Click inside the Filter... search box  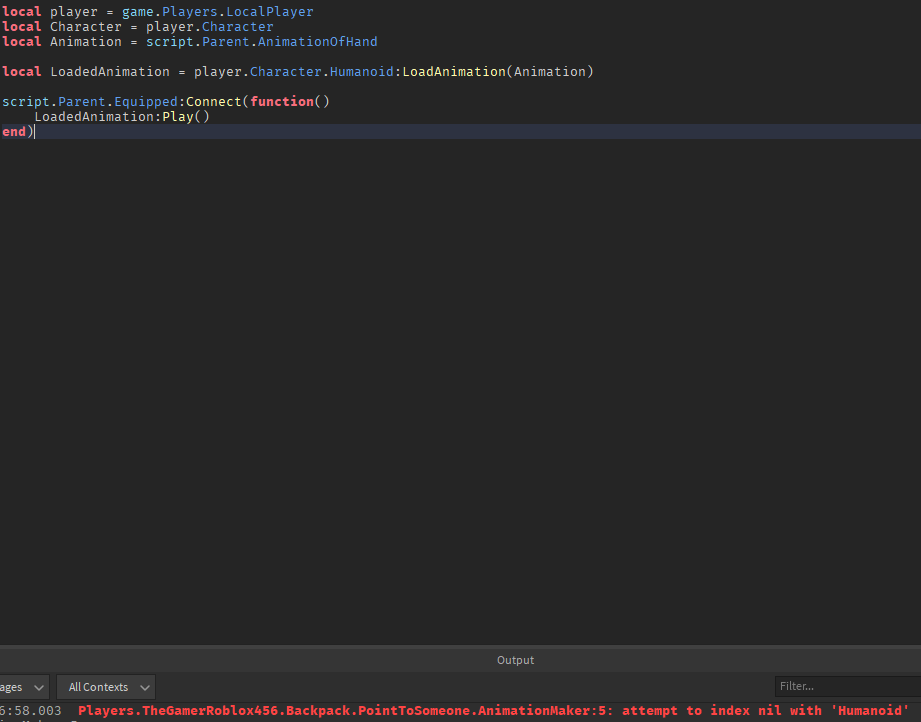click(845, 686)
